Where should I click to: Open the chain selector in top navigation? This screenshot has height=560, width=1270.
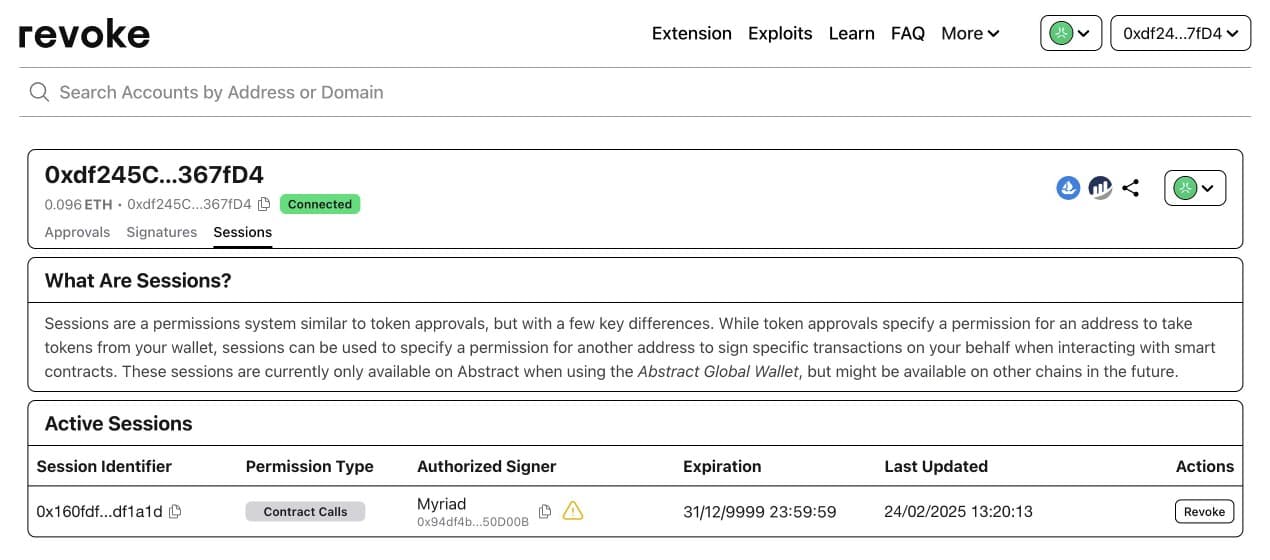(1071, 33)
